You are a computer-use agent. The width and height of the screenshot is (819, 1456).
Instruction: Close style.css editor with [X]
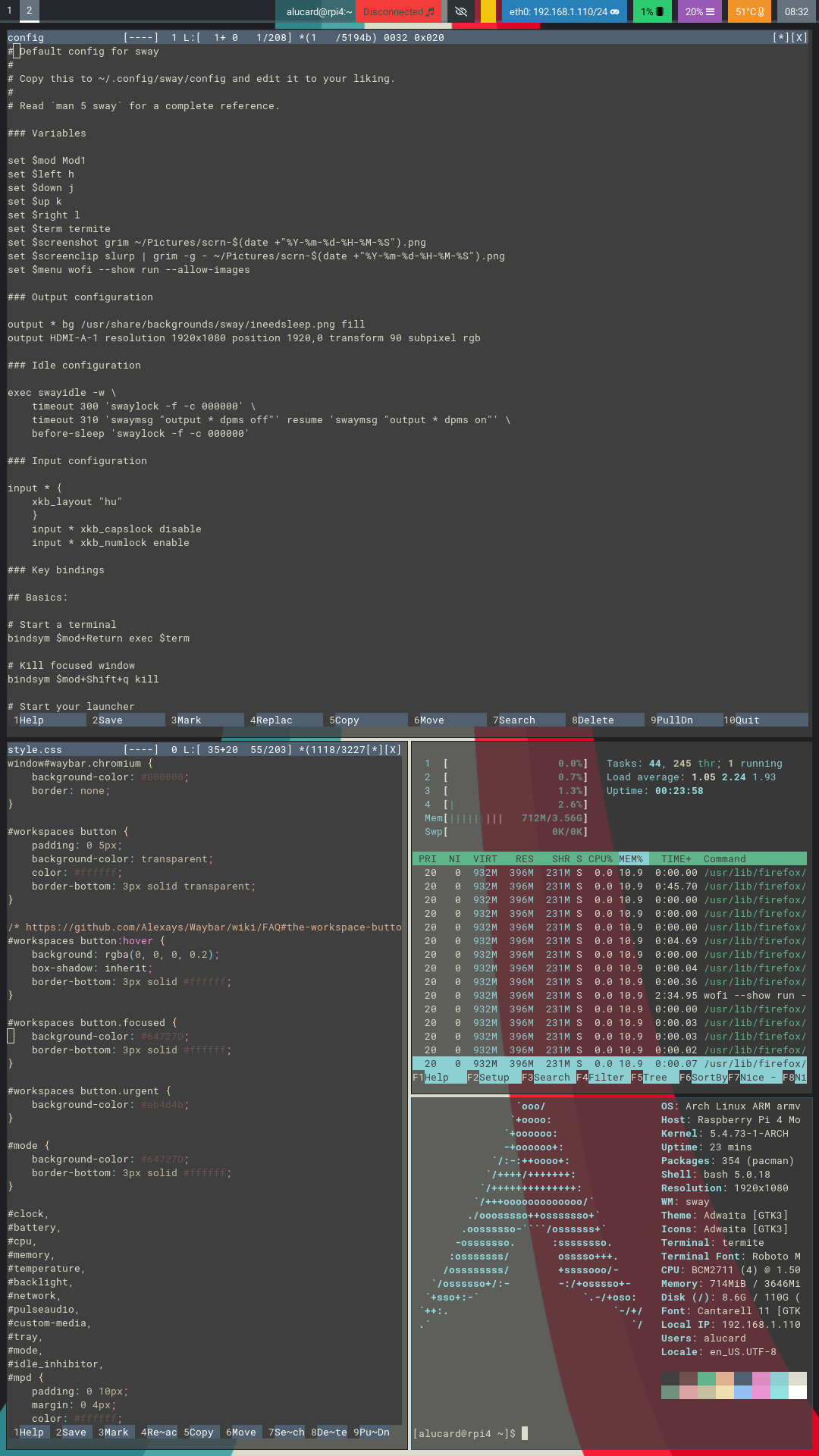393,749
